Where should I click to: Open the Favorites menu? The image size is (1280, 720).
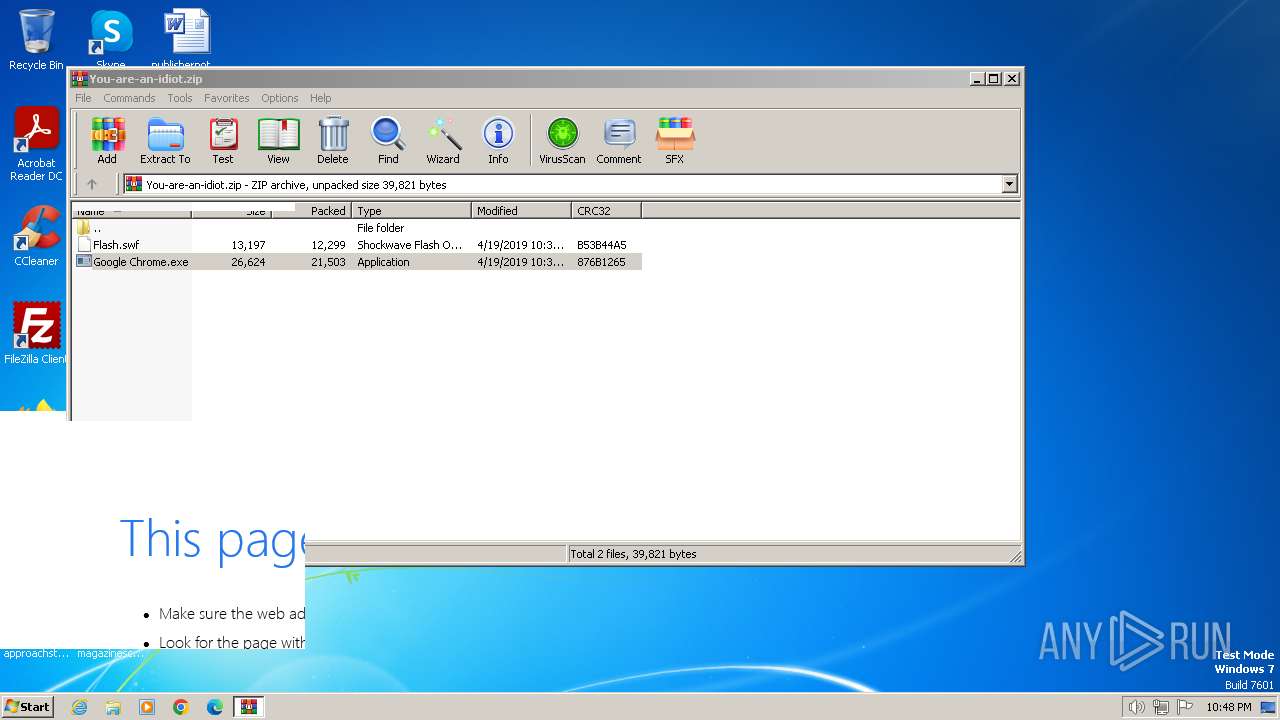point(227,98)
